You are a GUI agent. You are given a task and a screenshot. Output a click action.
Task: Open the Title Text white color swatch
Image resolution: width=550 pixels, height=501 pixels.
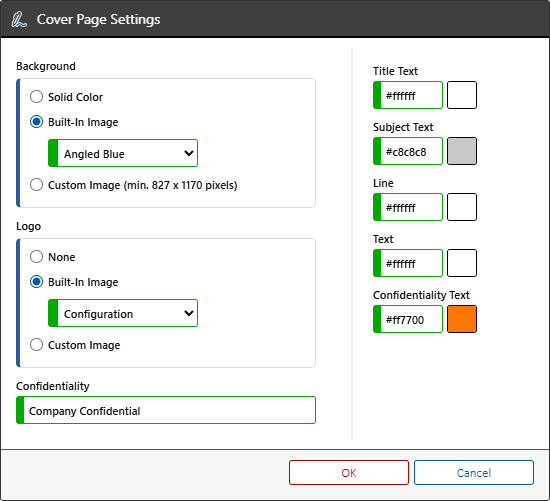pos(462,95)
